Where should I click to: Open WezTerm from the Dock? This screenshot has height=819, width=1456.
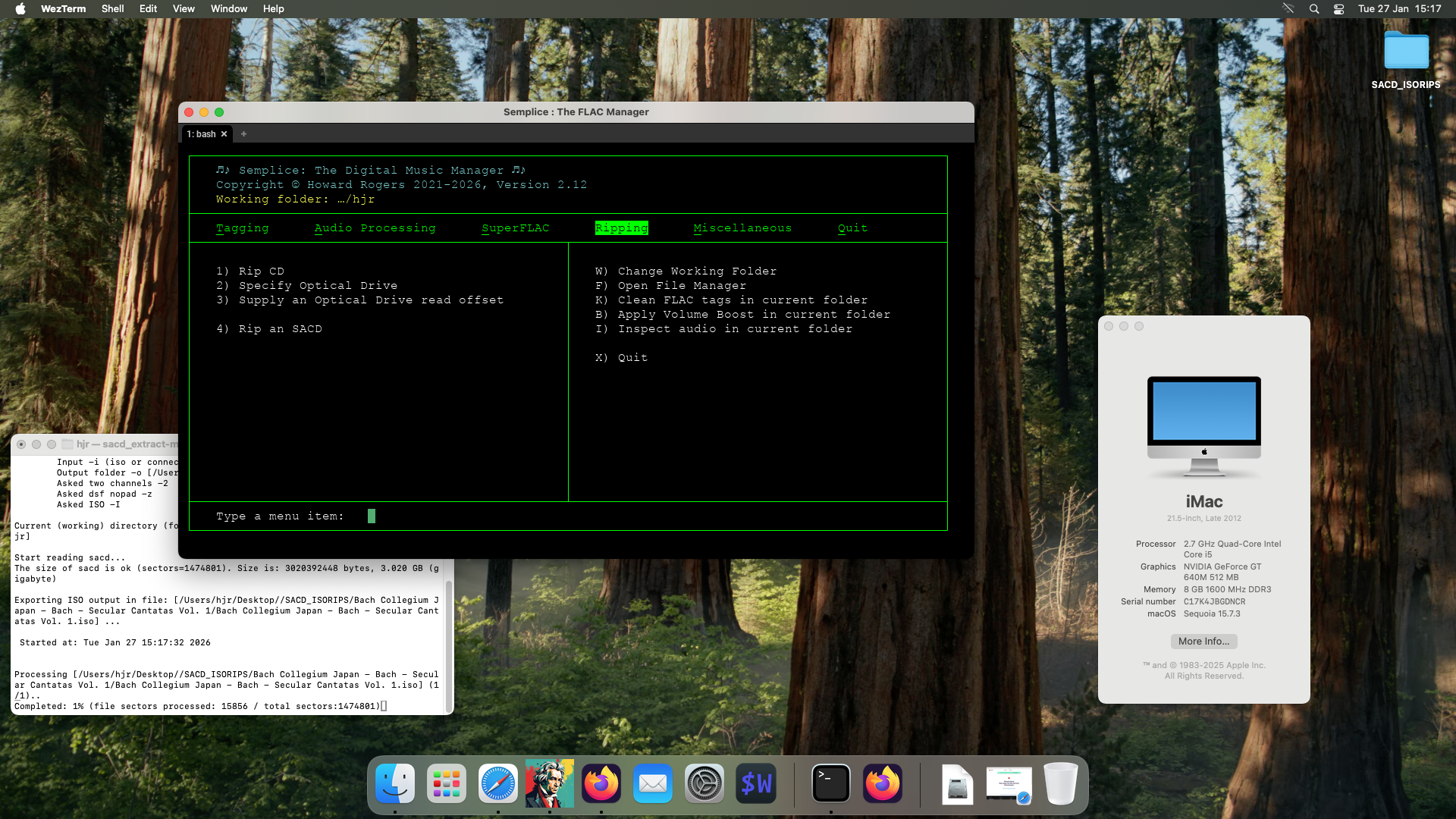click(x=755, y=783)
